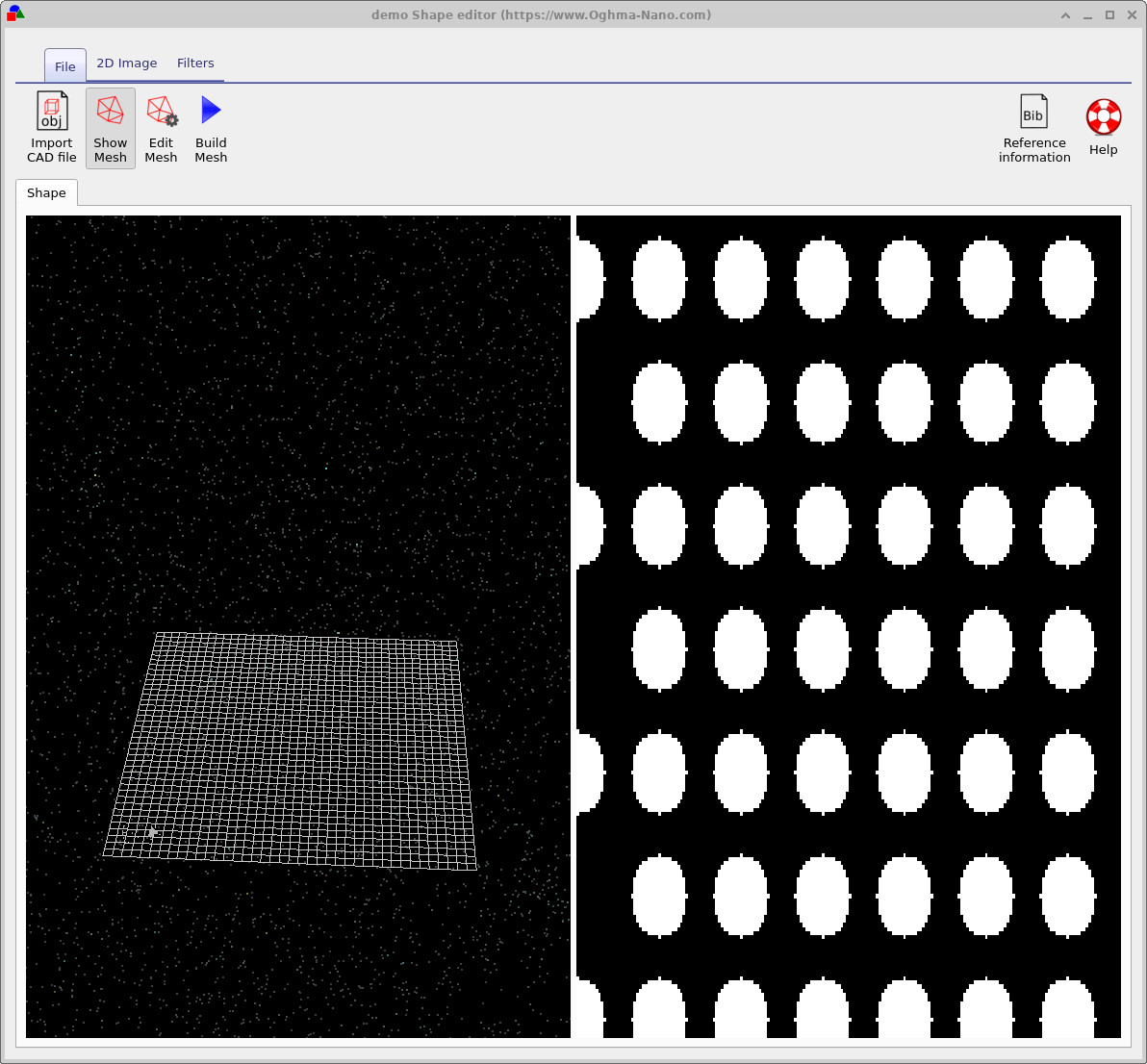Select the File ribbon tab

[x=64, y=66]
